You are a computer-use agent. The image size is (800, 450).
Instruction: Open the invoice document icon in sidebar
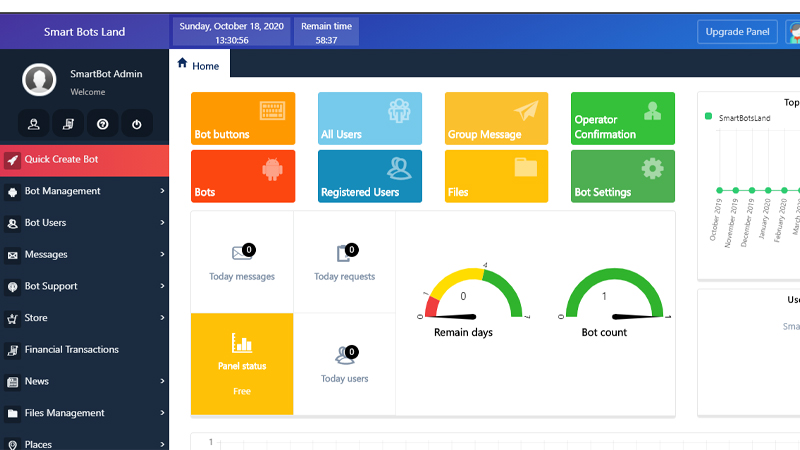click(x=68, y=125)
